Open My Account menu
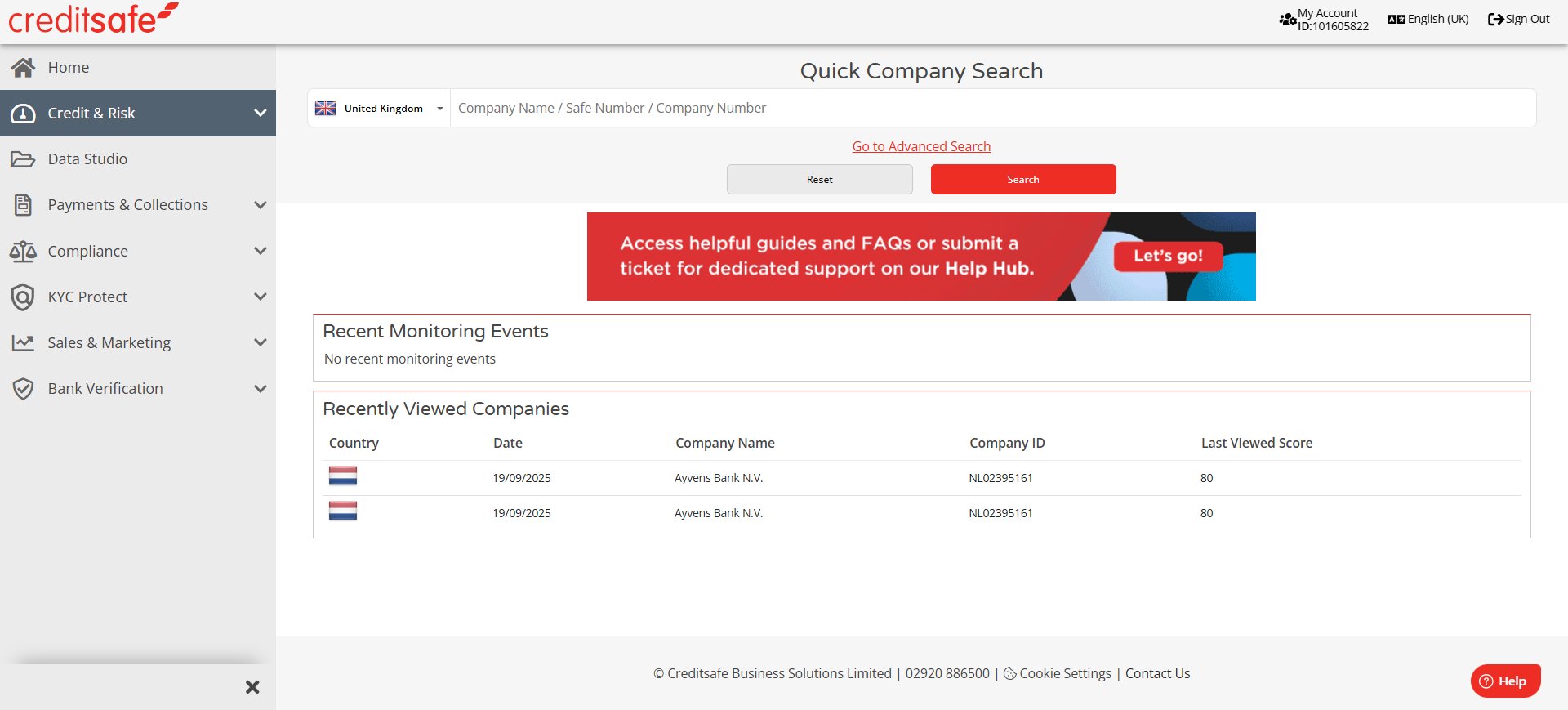1568x710 pixels. [1324, 19]
